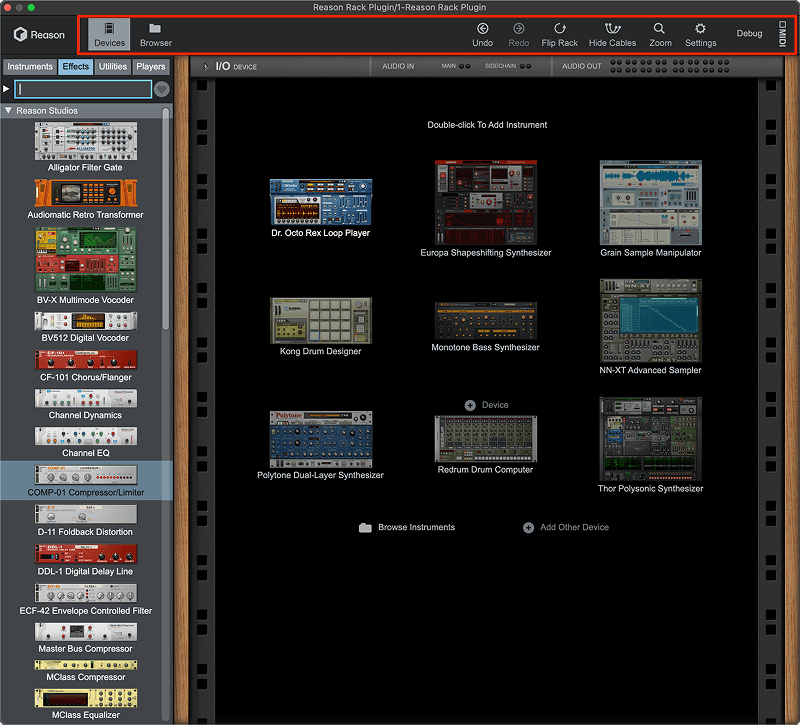Click the Reason logo
Viewport: 800px width, 725px height.
click(39, 35)
